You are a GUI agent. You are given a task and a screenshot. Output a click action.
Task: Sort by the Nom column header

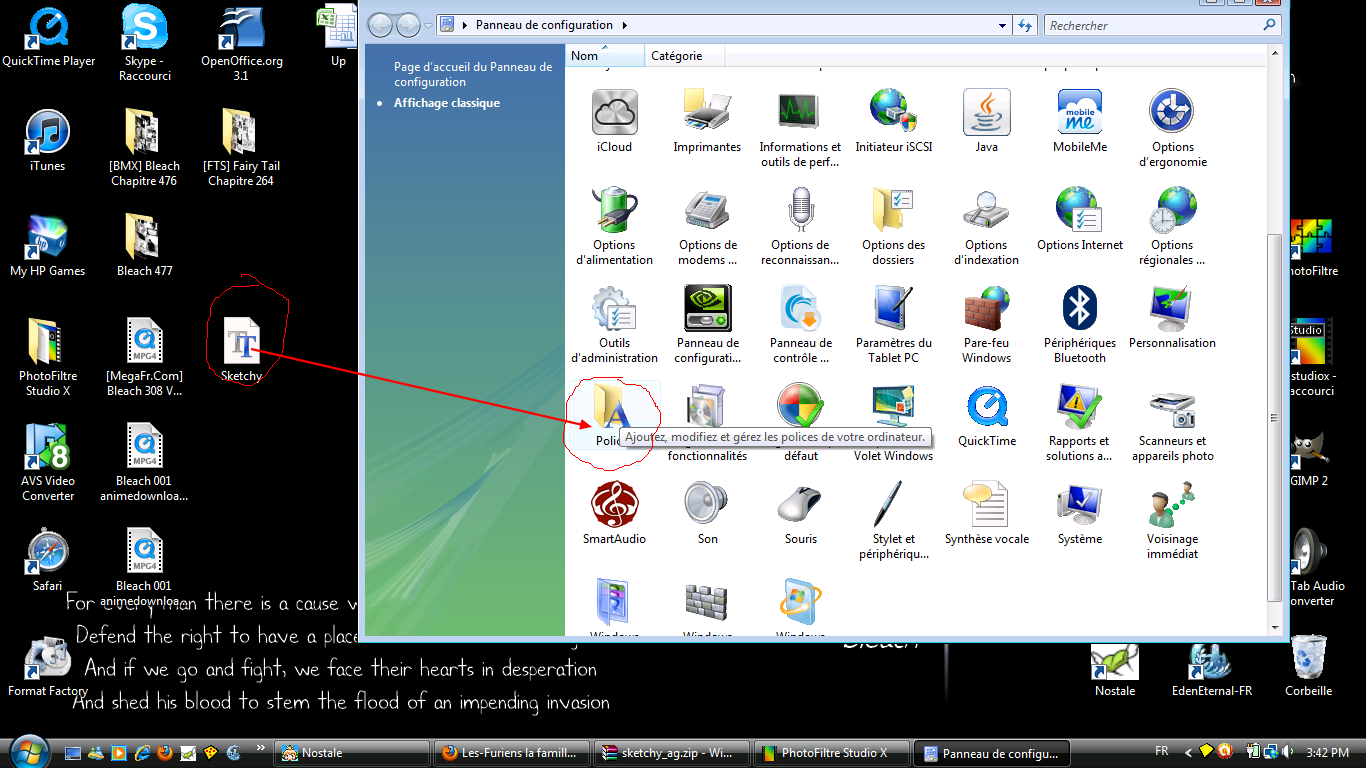[604, 56]
